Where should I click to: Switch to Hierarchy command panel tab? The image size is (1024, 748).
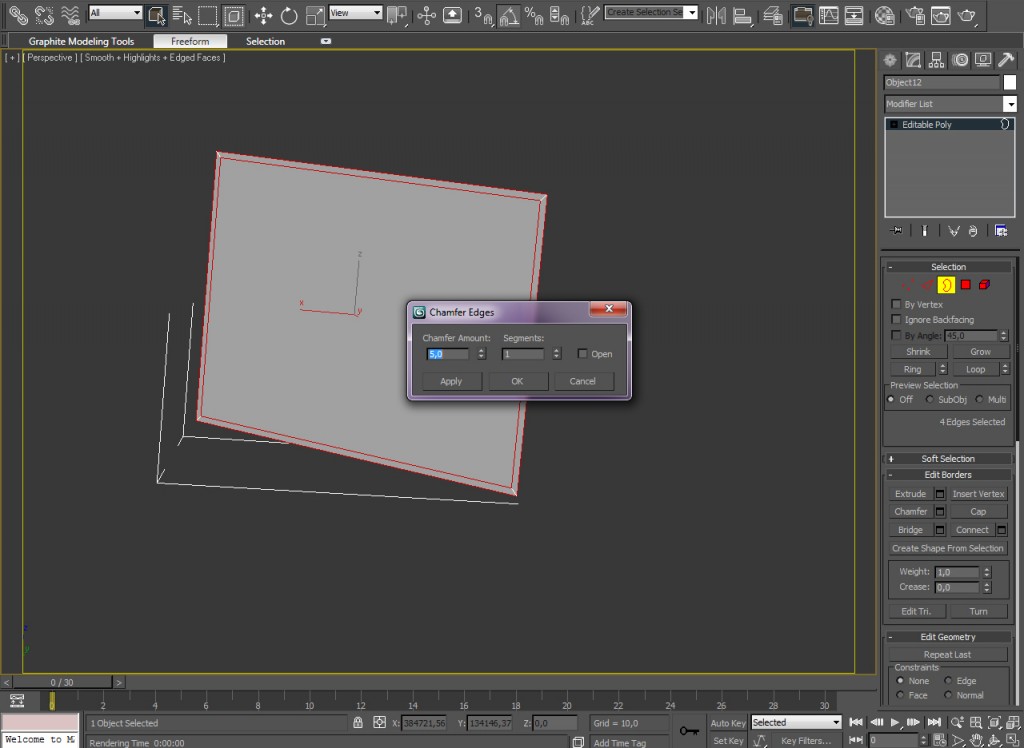pyautogui.click(x=936, y=60)
